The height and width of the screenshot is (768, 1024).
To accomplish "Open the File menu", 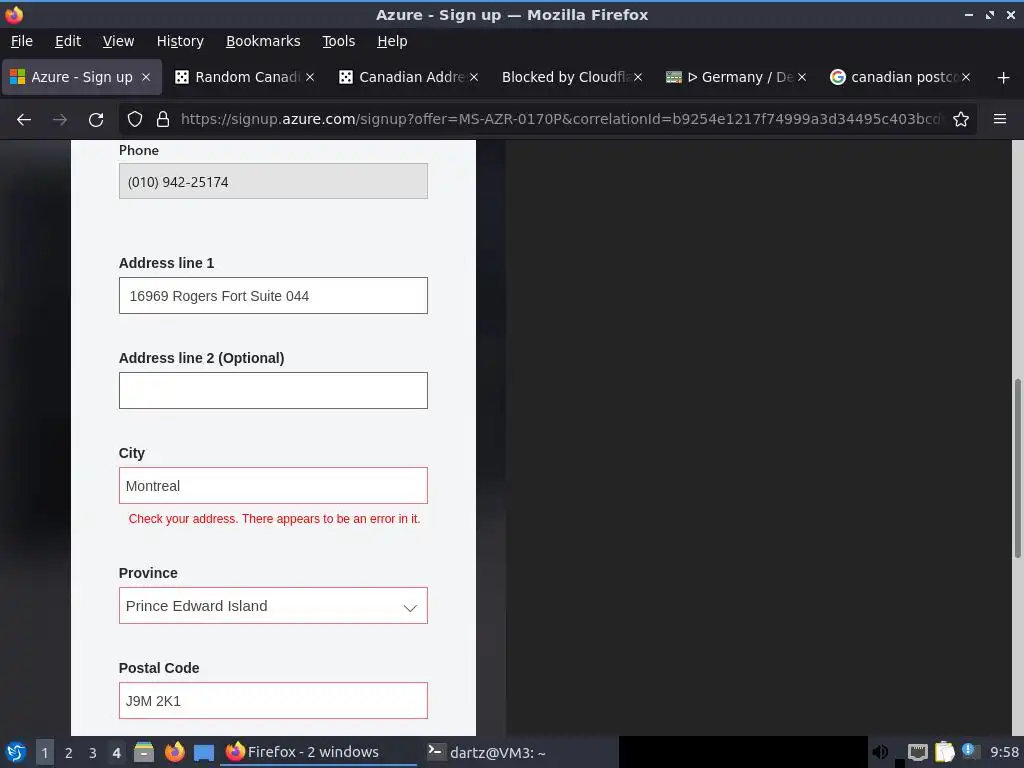I will pyautogui.click(x=22, y=41).
